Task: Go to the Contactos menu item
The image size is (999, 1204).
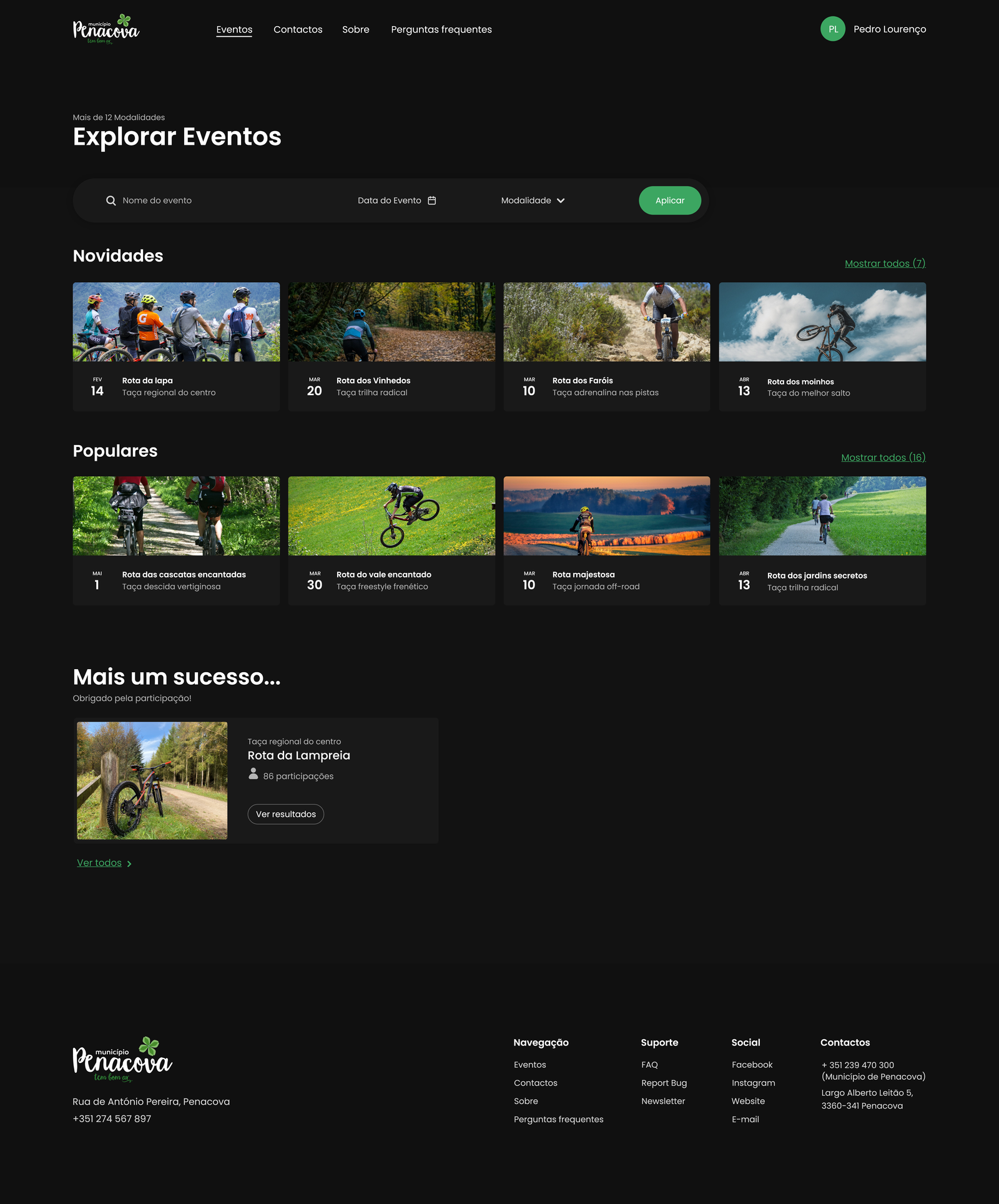Action: [298, 29]
